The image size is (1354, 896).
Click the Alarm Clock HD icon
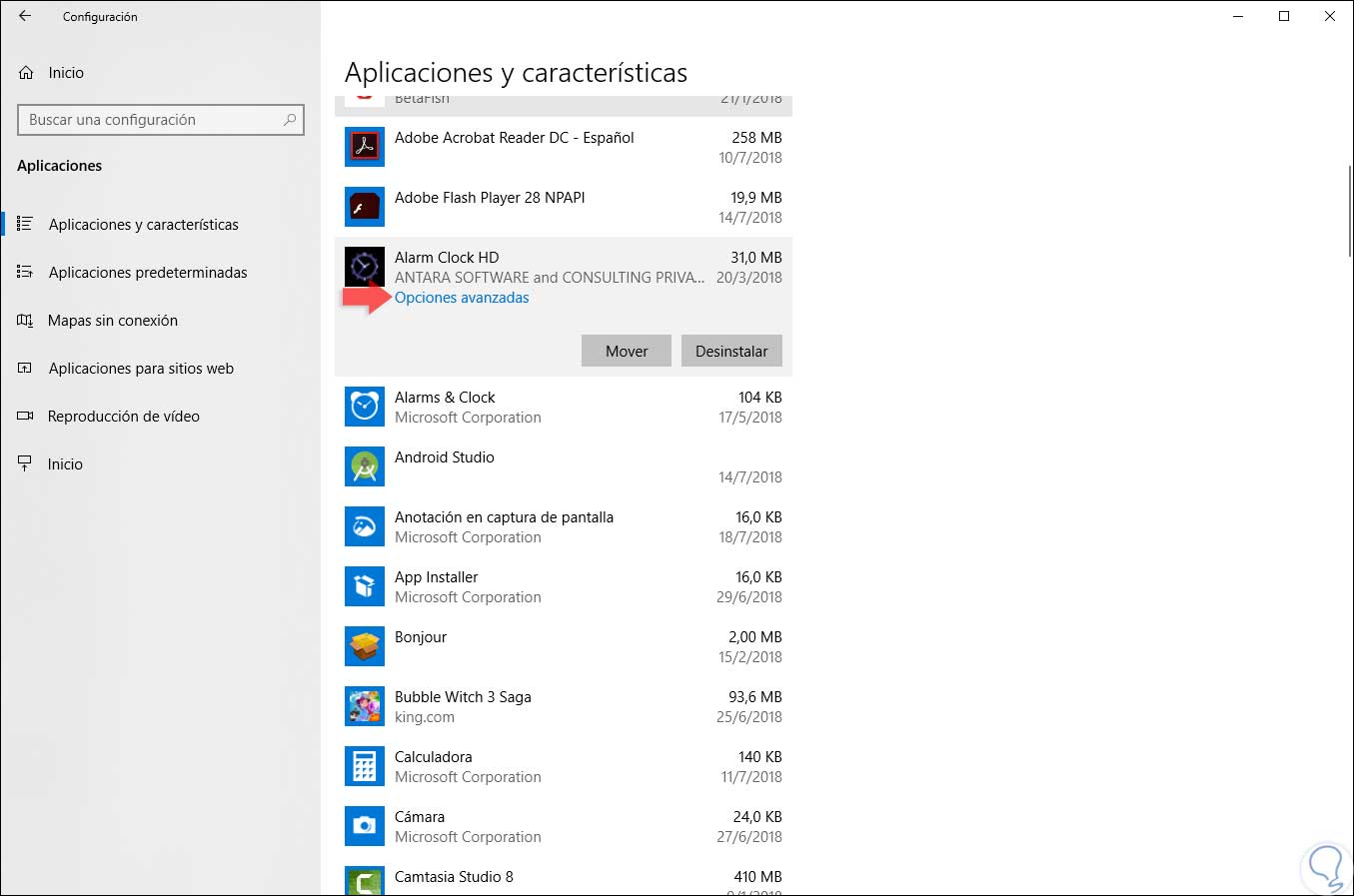[365, 267]
